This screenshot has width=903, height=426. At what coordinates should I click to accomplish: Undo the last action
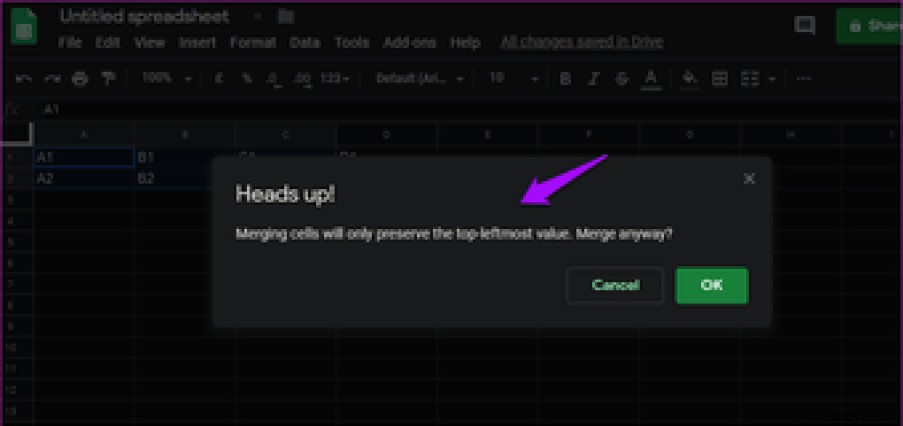coord(24,79)
